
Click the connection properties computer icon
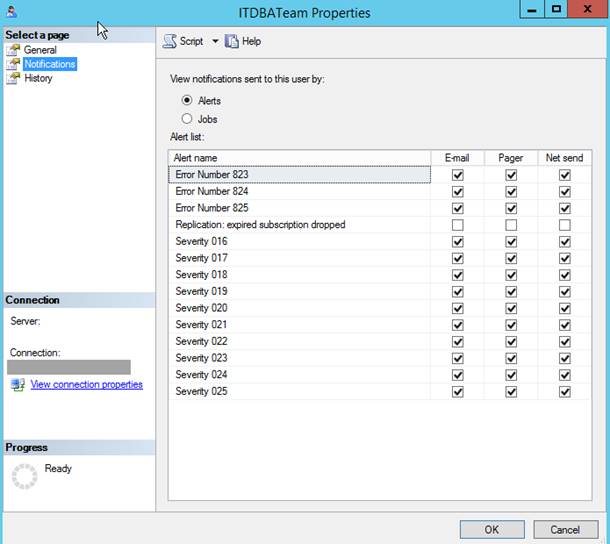pos(18,384)
